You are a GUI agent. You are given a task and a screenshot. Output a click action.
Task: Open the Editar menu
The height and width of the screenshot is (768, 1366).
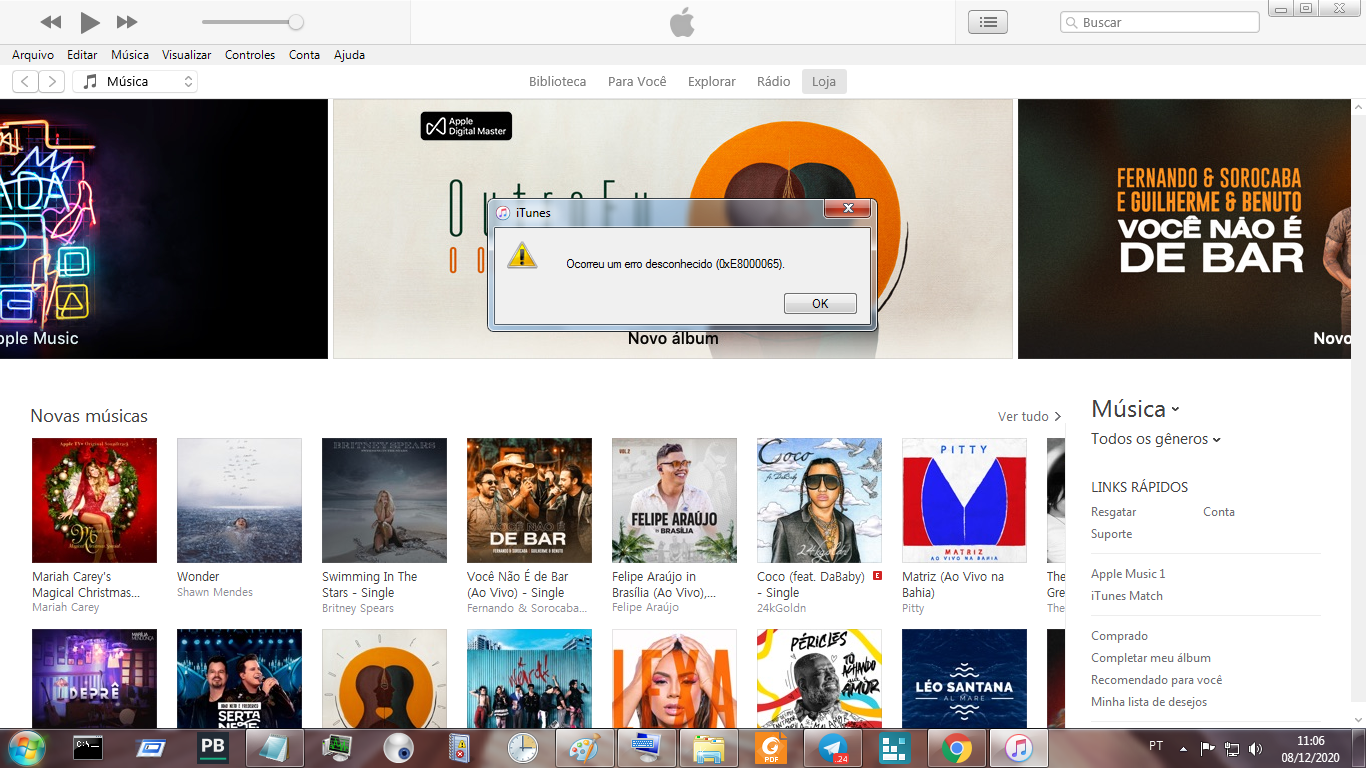point(82,55)
